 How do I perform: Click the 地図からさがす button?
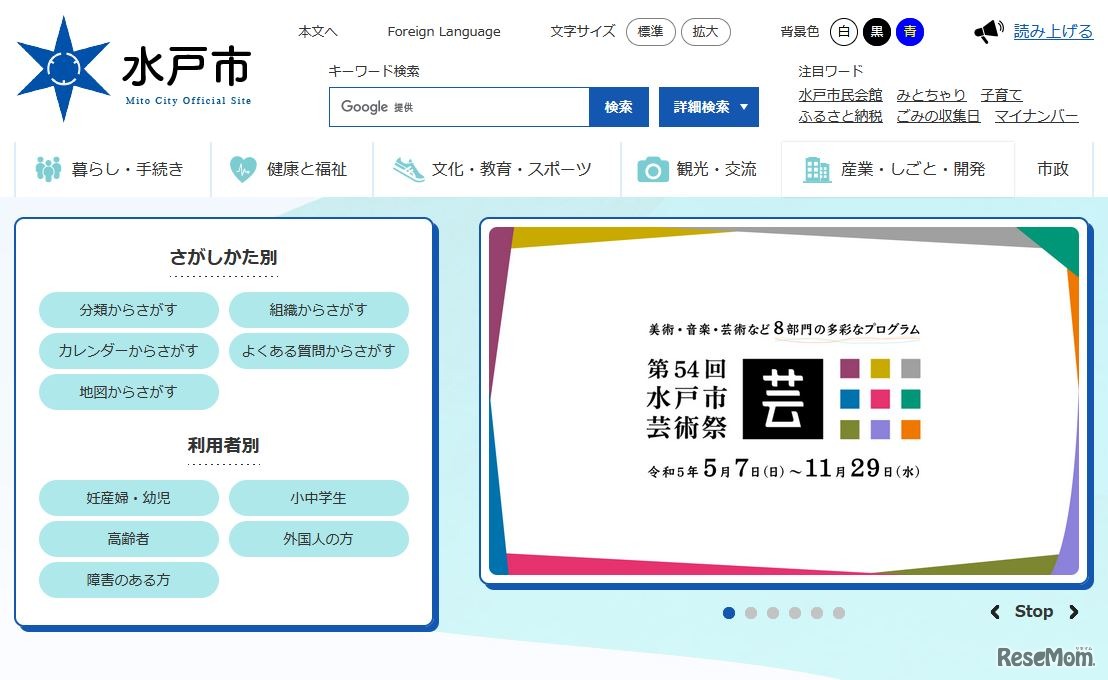(128, 392)
